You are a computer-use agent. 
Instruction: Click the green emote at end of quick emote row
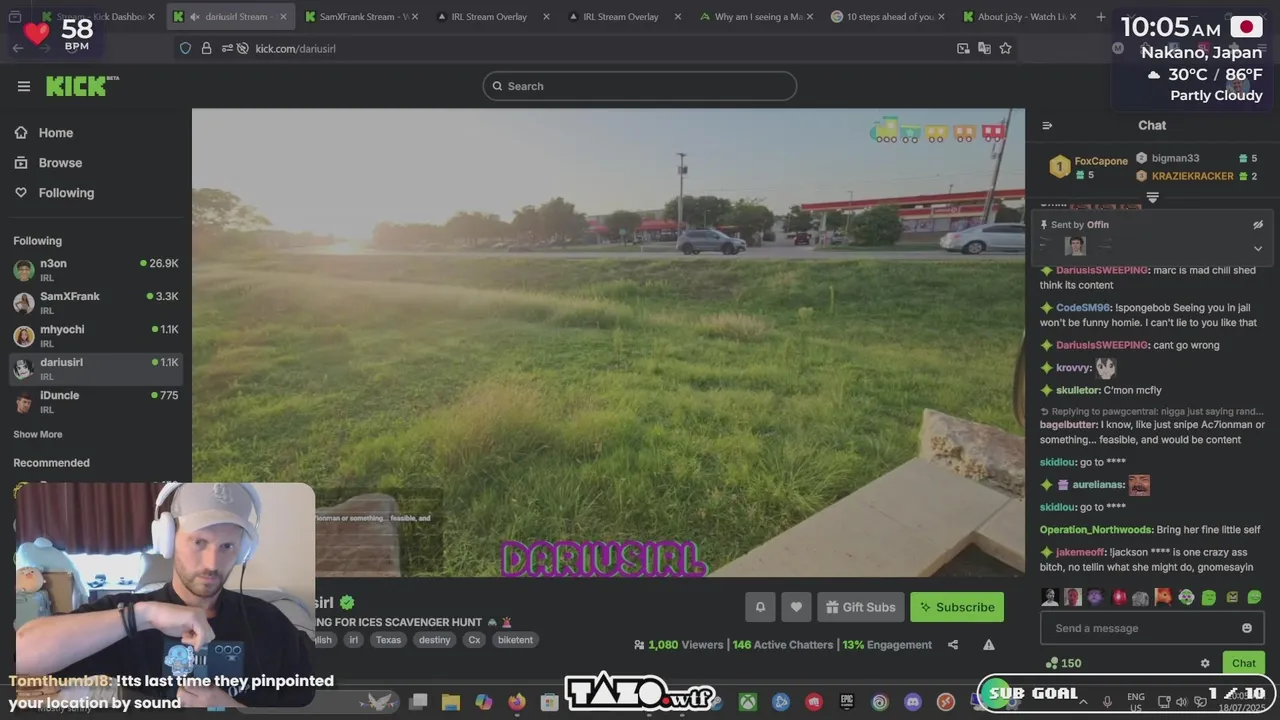click(1254, 597)
